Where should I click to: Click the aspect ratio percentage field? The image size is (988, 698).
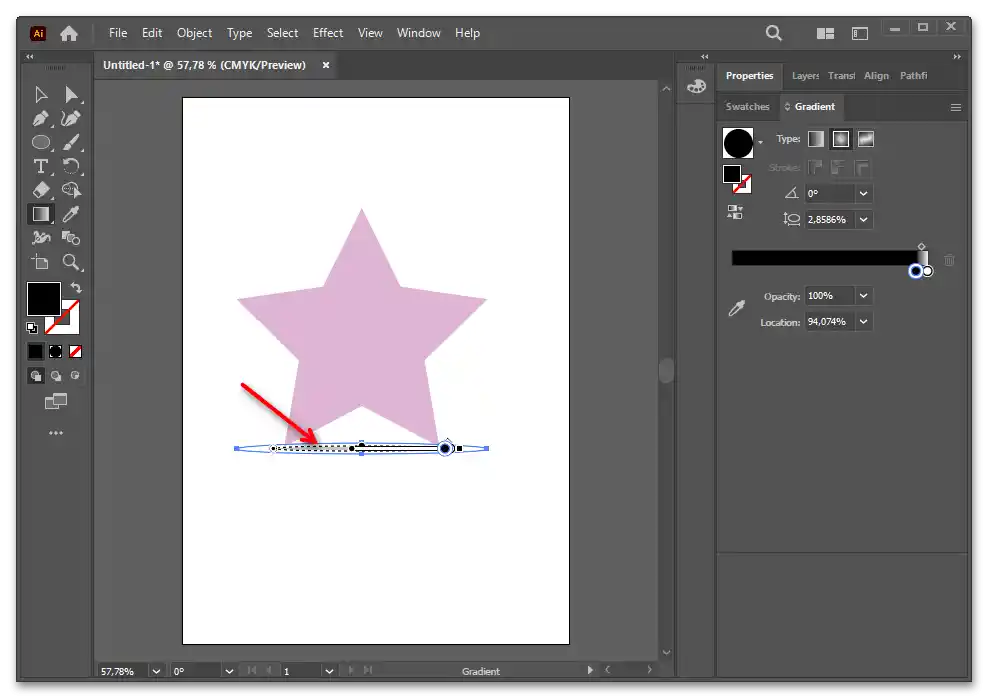827,219
